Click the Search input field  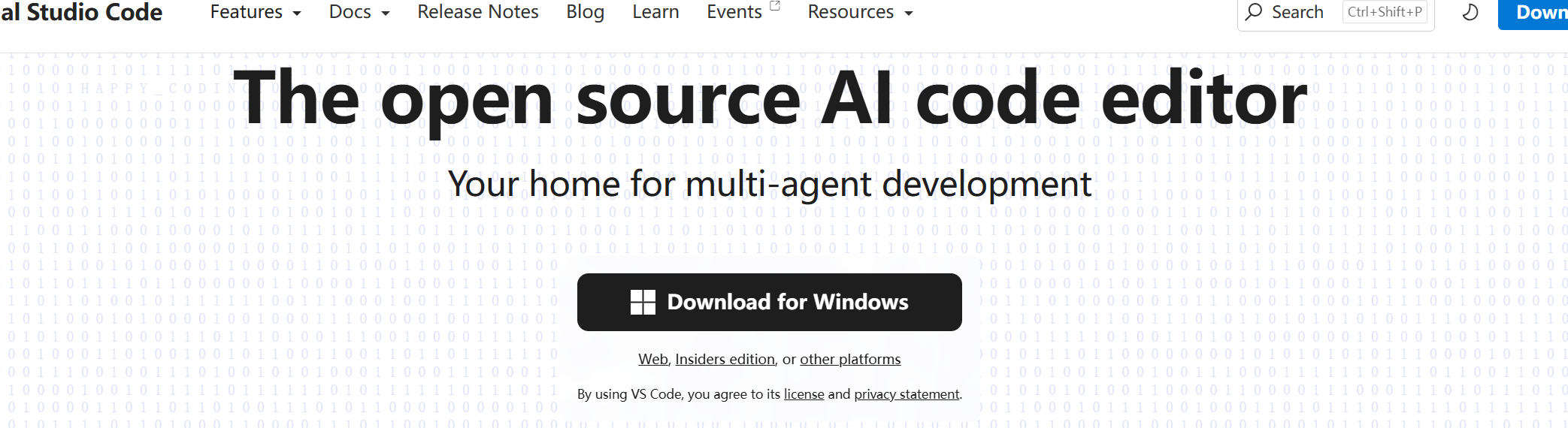click(1336, 13)
